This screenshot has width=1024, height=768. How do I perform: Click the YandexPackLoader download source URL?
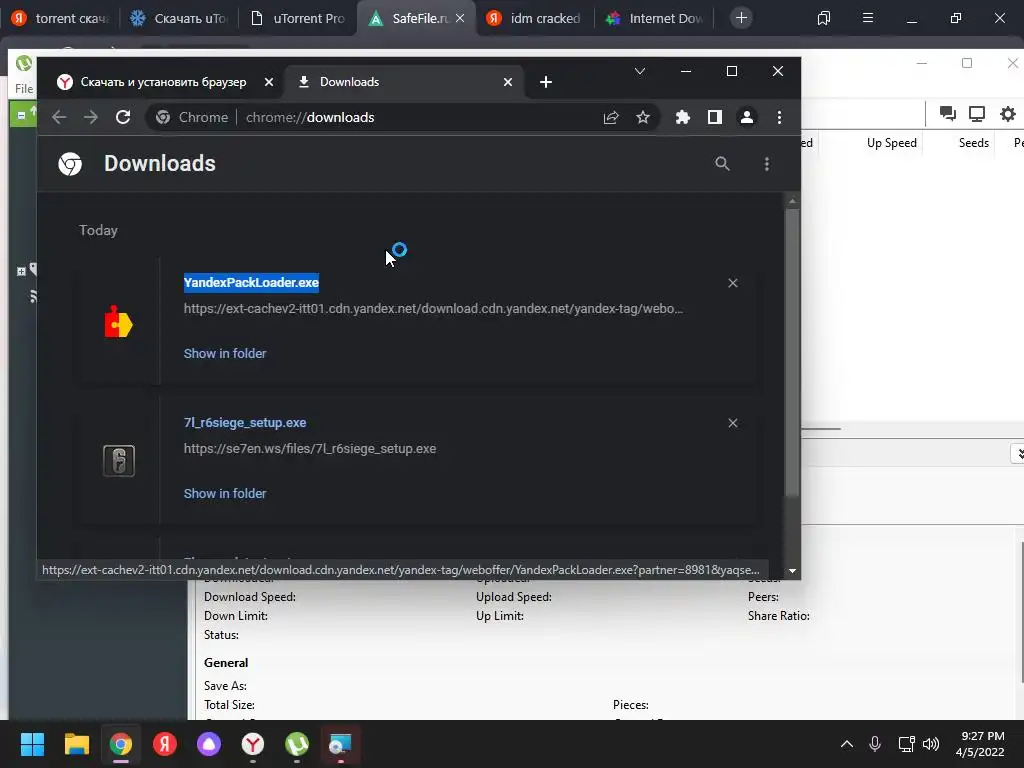(433, 308)
